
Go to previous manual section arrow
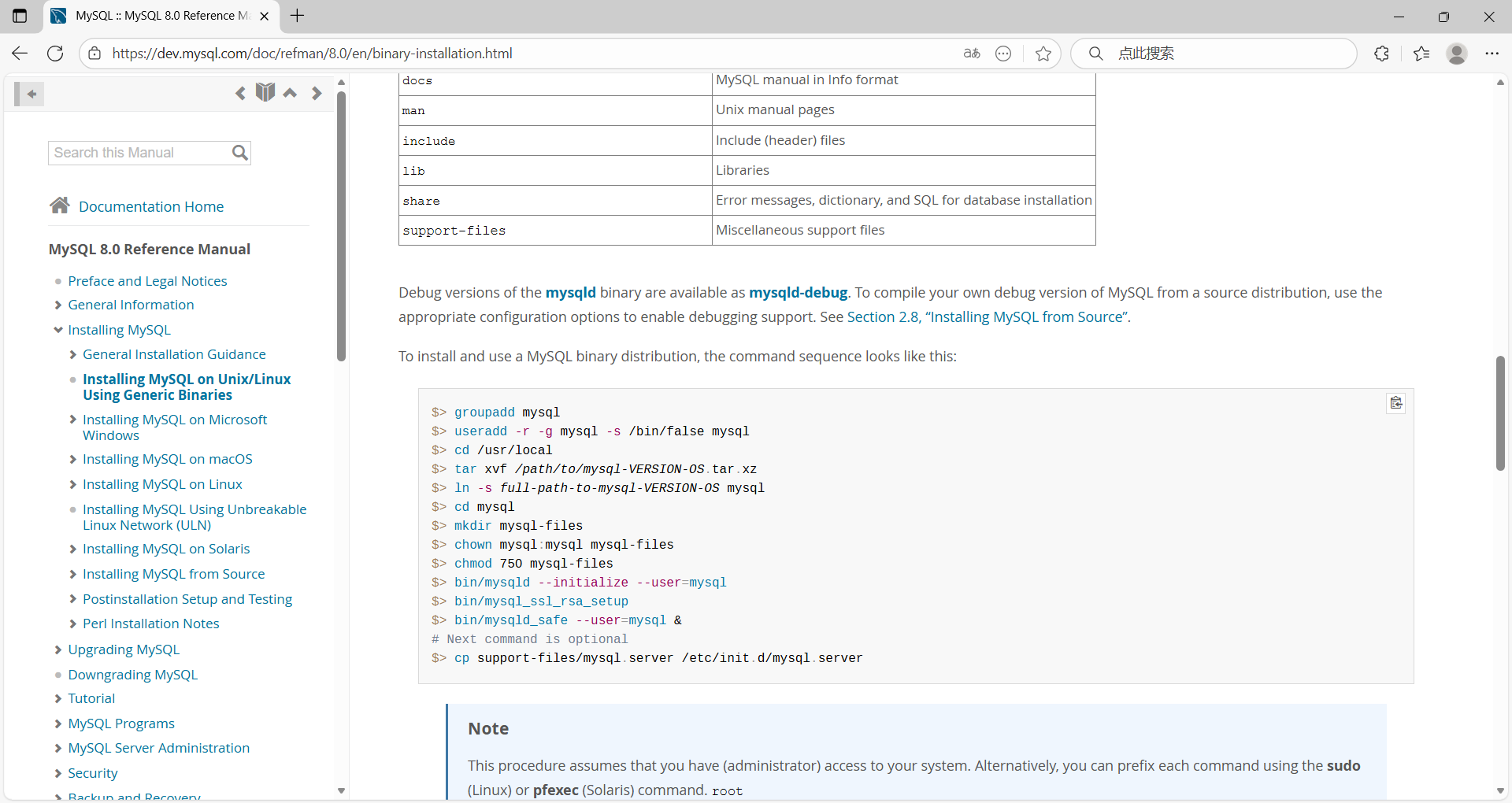[240, 93]
